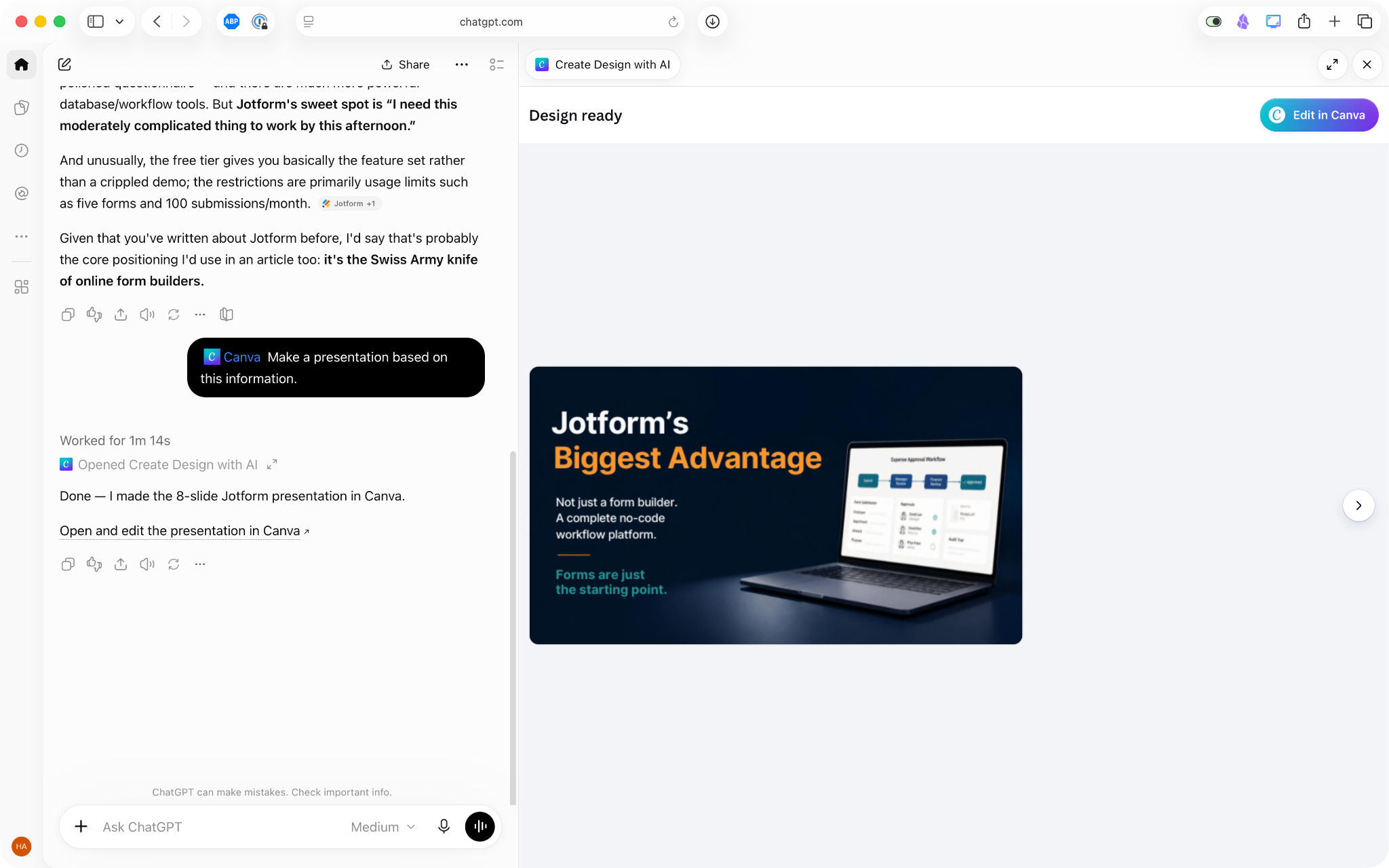Click the Safari downloads icon

712,22
